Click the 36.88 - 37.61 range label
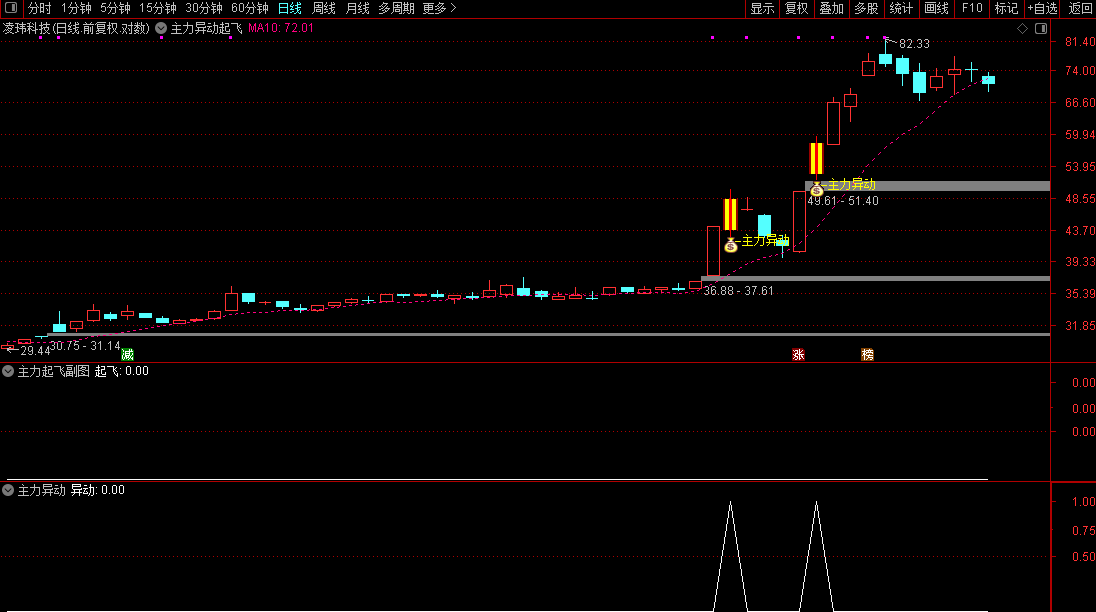The image size is (1096, 612). [x=739, y=291]
